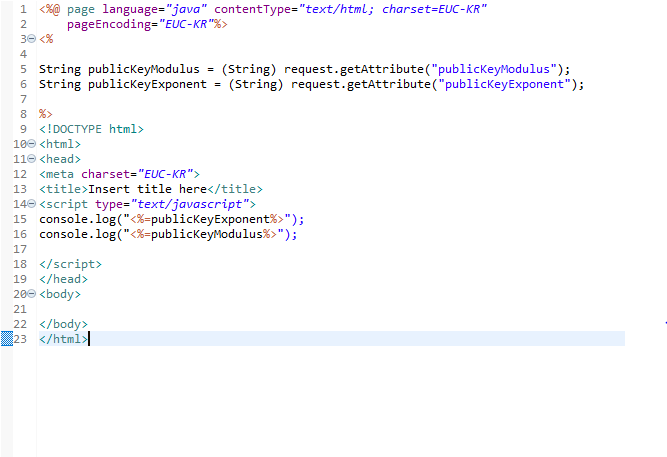Screen dimensions: 667x457
Task: Click the <% scriptlet opener on line 3
Action: (x=46, y=39)
